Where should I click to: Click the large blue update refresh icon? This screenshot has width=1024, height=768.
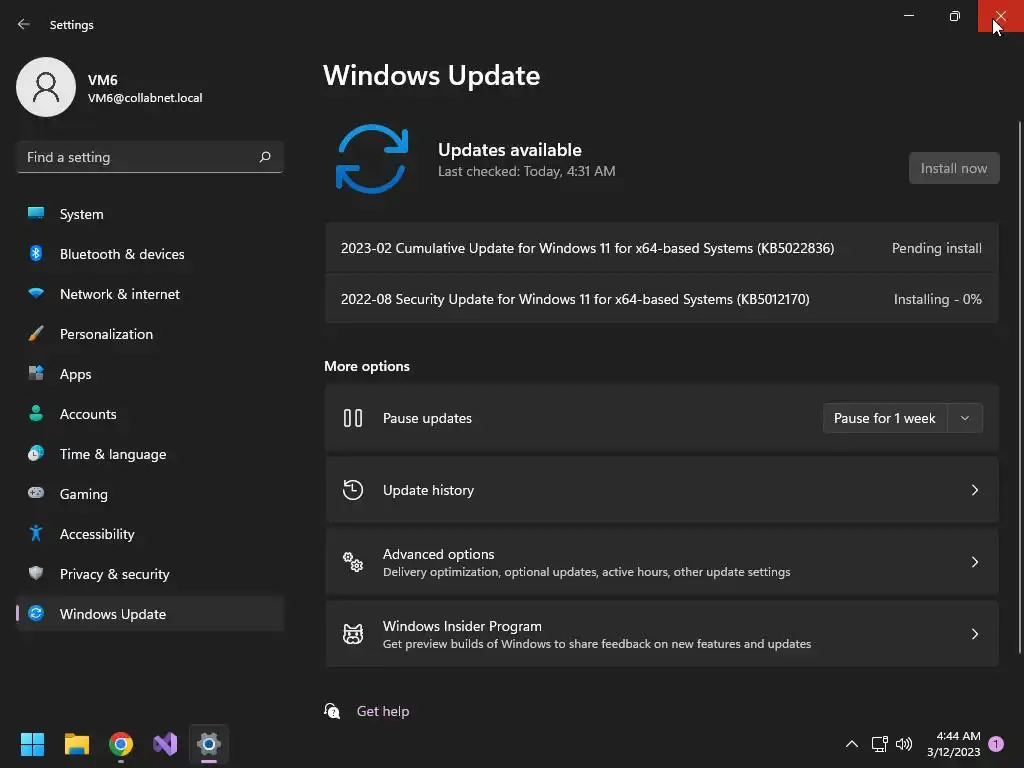(372, 159)
